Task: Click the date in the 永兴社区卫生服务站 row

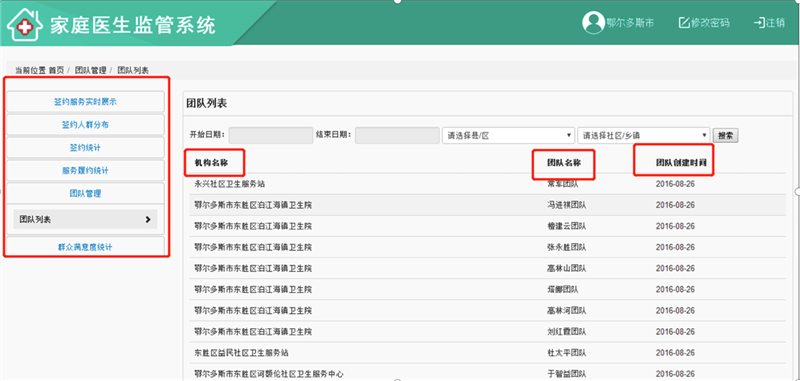Action: coord(676,184)
